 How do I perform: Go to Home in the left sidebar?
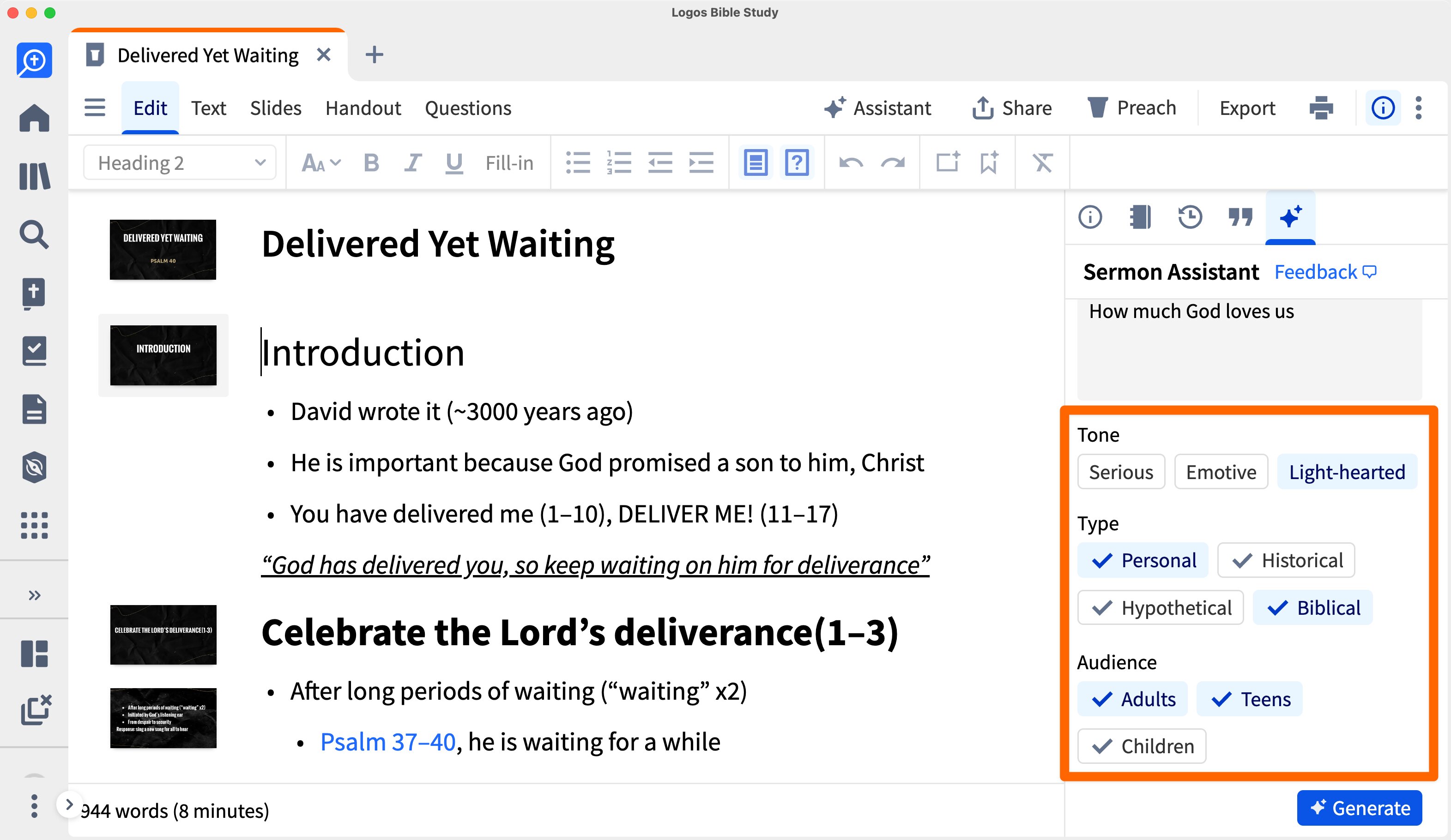tap(34, 118)
